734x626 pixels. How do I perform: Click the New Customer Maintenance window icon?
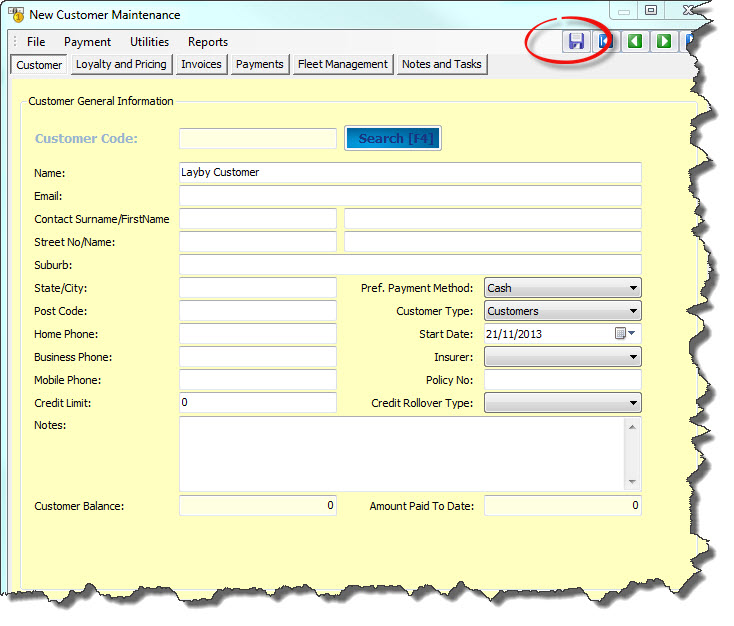pyautogui.click(x=16, y=15)
